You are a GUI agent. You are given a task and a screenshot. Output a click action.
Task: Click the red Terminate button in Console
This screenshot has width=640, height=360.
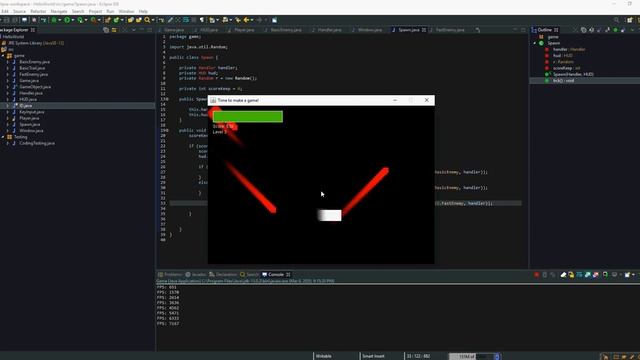(536, 275)
